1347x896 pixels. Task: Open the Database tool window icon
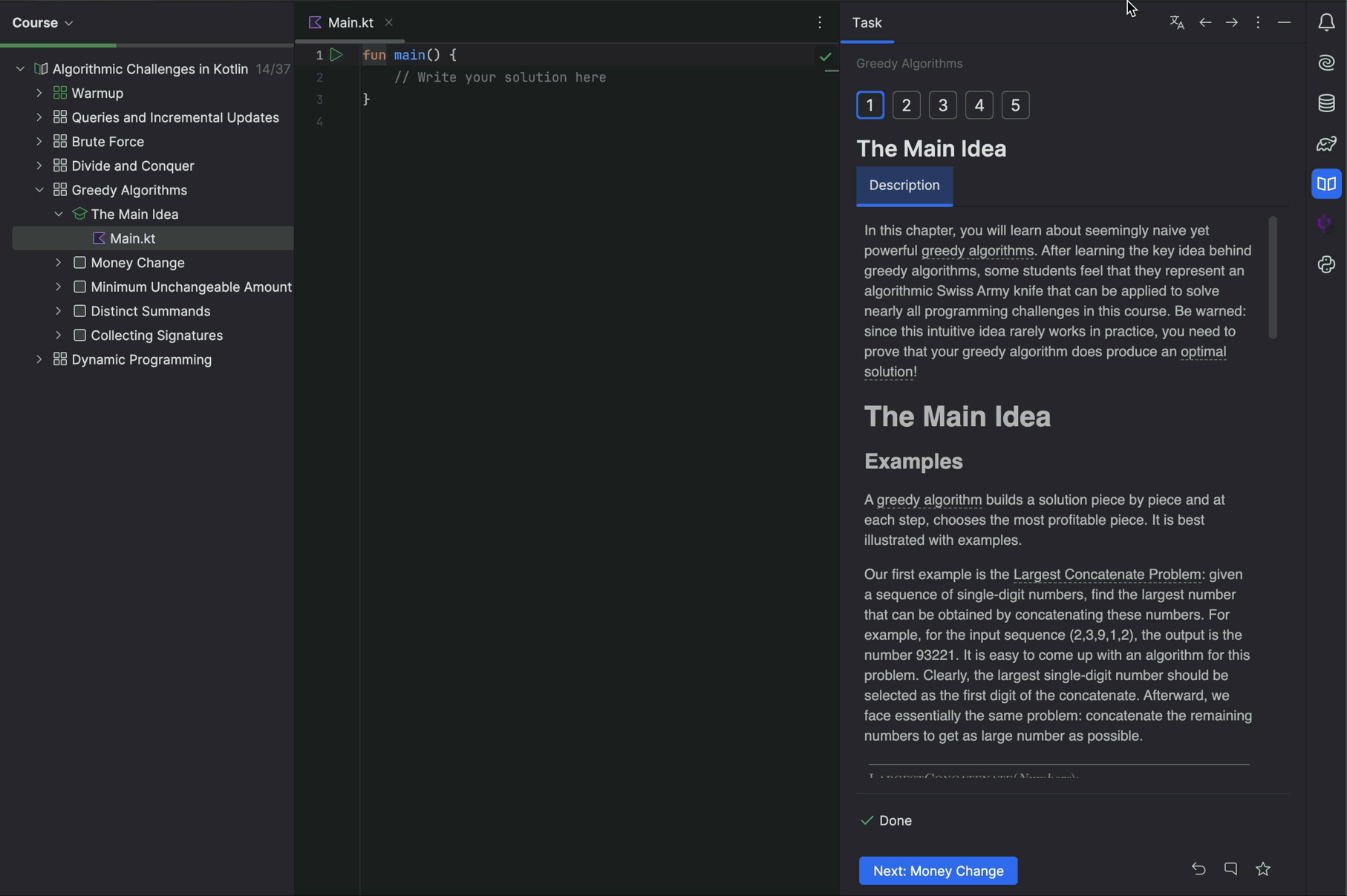click(1326, 103)
